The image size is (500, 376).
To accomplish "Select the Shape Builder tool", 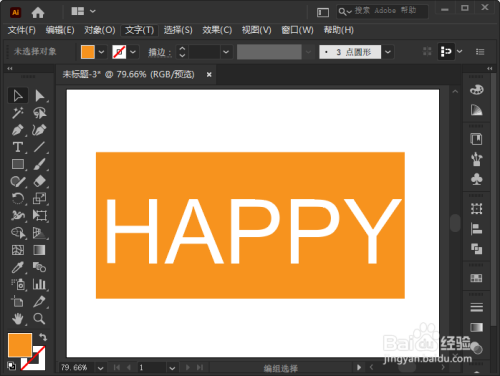I will pos(18,233).
